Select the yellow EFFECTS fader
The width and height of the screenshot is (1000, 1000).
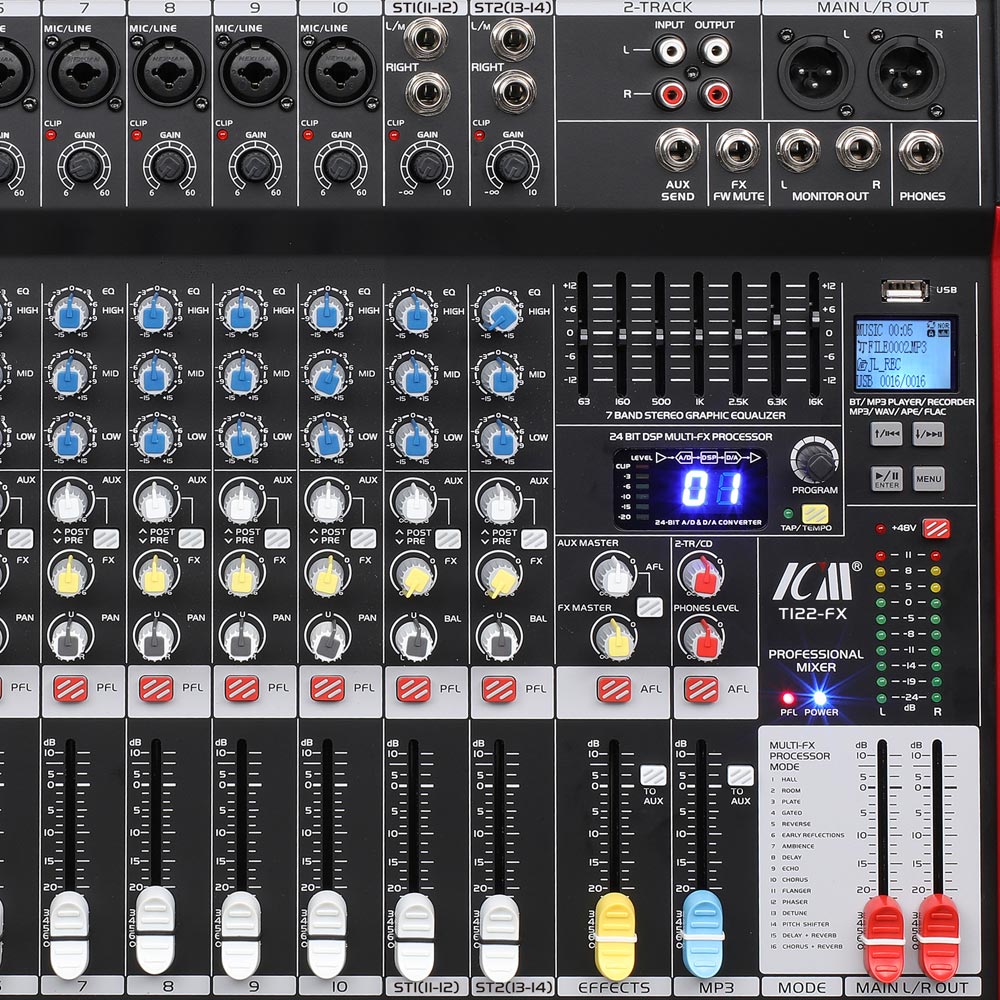[x=615, y=936]
